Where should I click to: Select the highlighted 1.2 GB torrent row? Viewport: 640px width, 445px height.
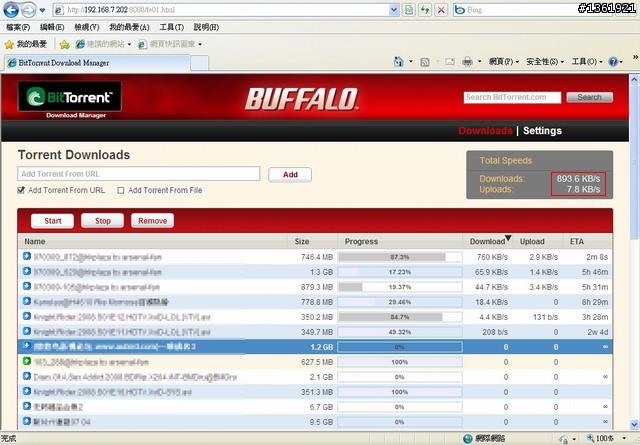(x=315, y=347)
